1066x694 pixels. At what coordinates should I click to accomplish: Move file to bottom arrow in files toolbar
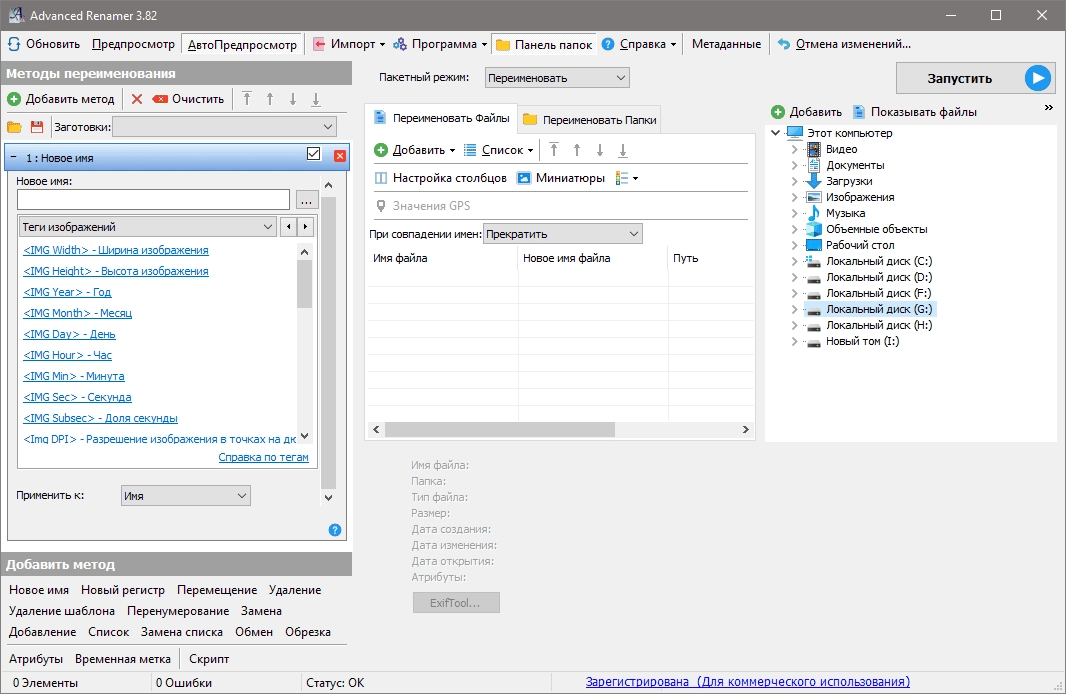click(x=623, y=150)
